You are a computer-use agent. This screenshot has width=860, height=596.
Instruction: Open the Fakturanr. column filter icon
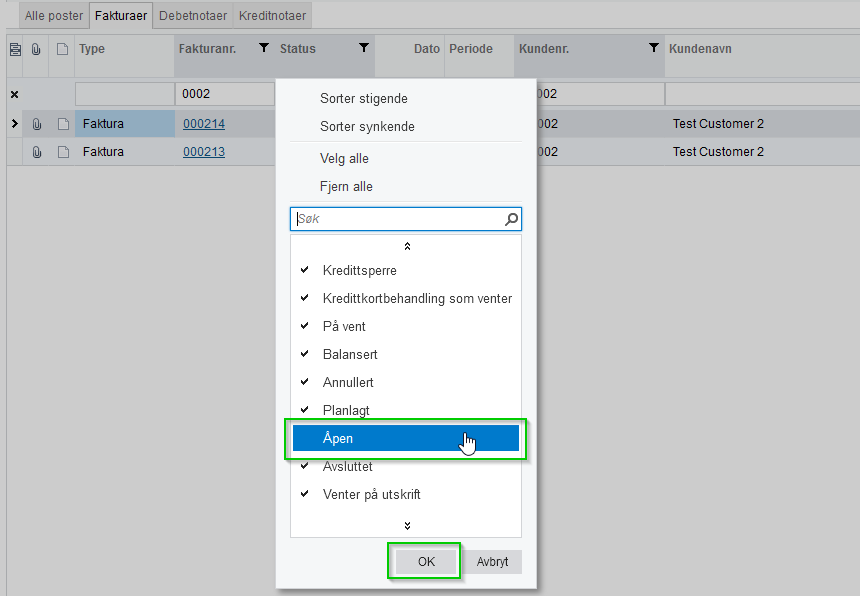point(264,48)
